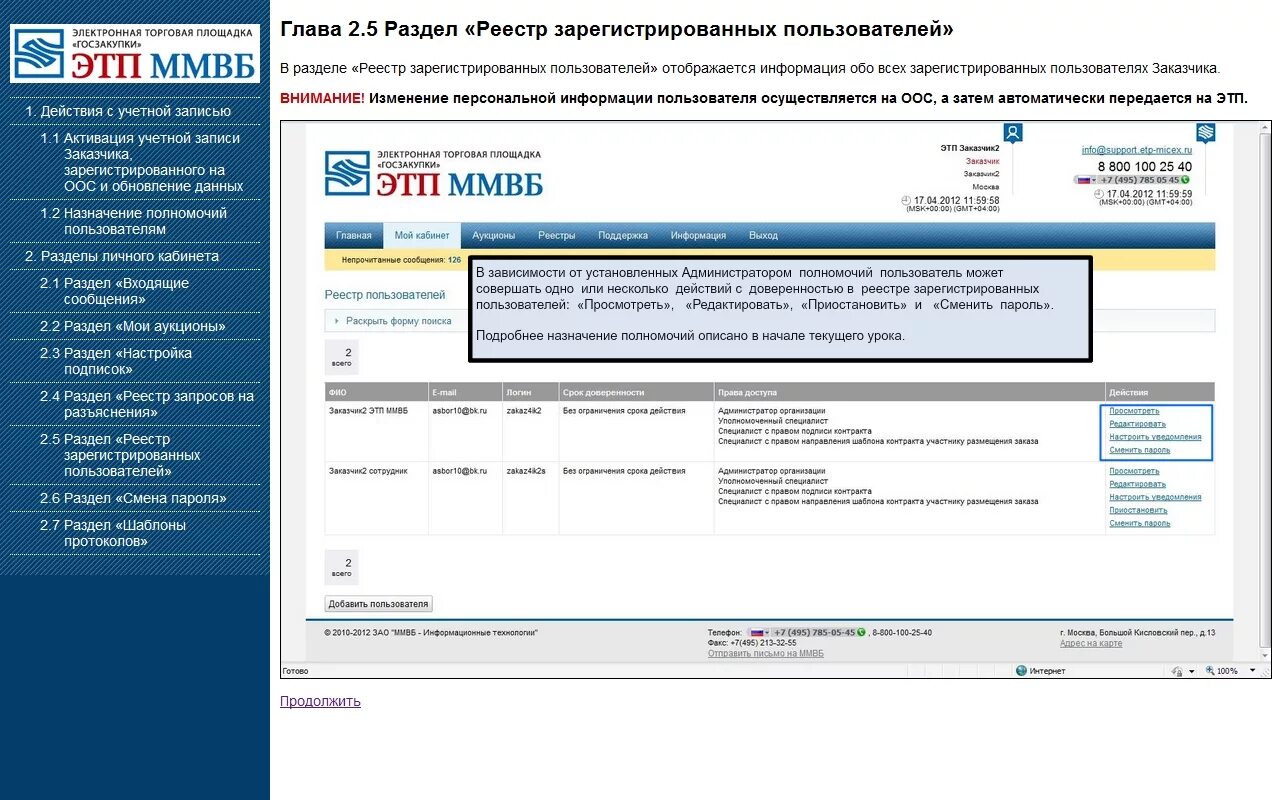Click the clock icon beside 17.04.2012 11:59:59
Screen dimensions: 1280x800
1099,193
